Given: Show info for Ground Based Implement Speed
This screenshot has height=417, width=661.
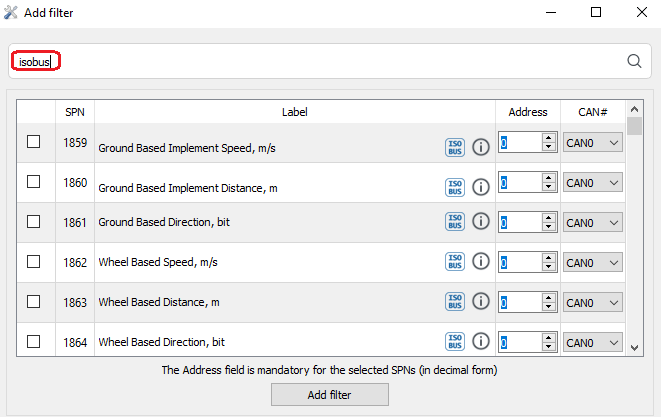Looking at the screenshot, I should (480, 147).
